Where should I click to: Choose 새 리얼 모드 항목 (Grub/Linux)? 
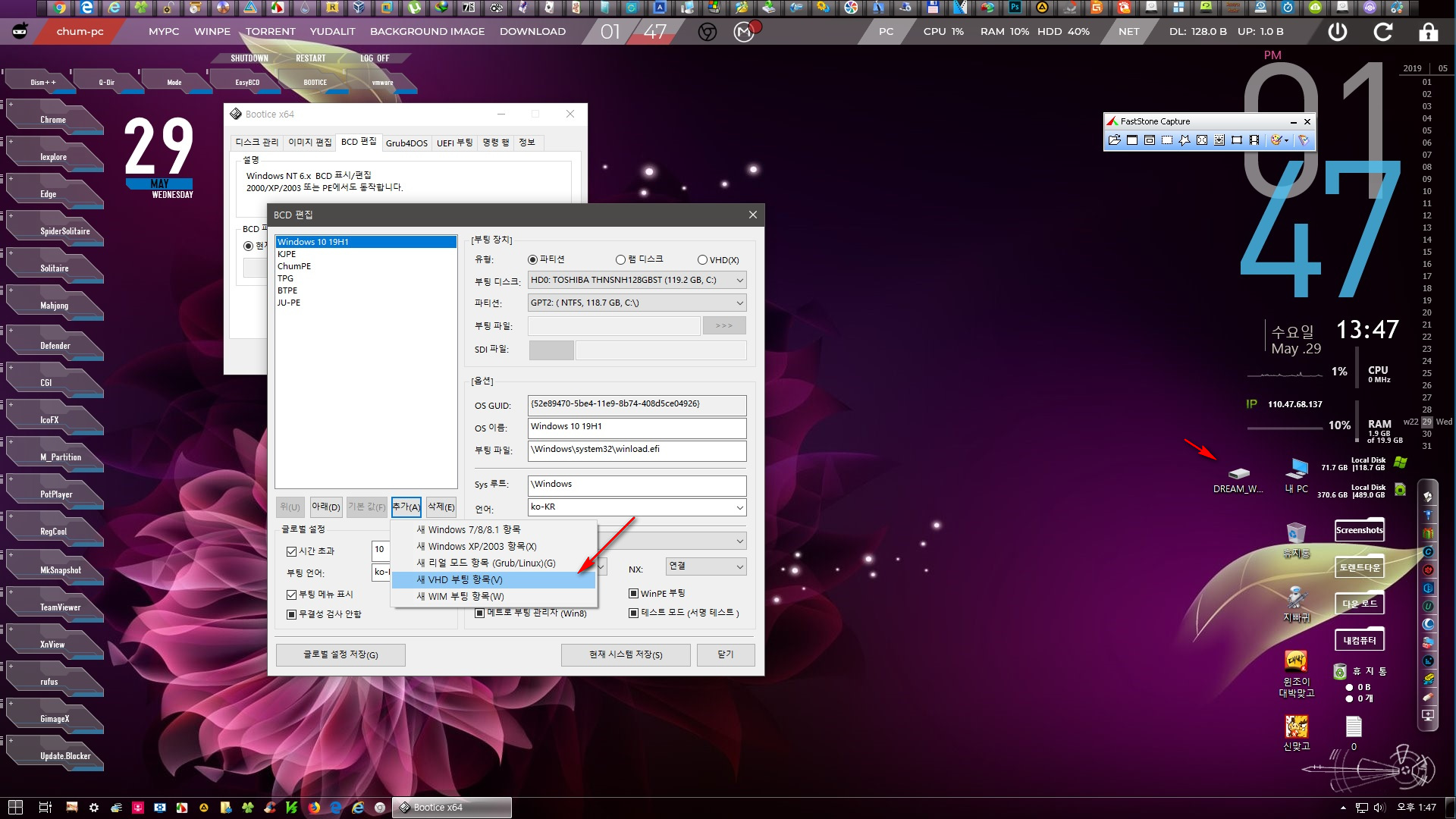(494, 563)
